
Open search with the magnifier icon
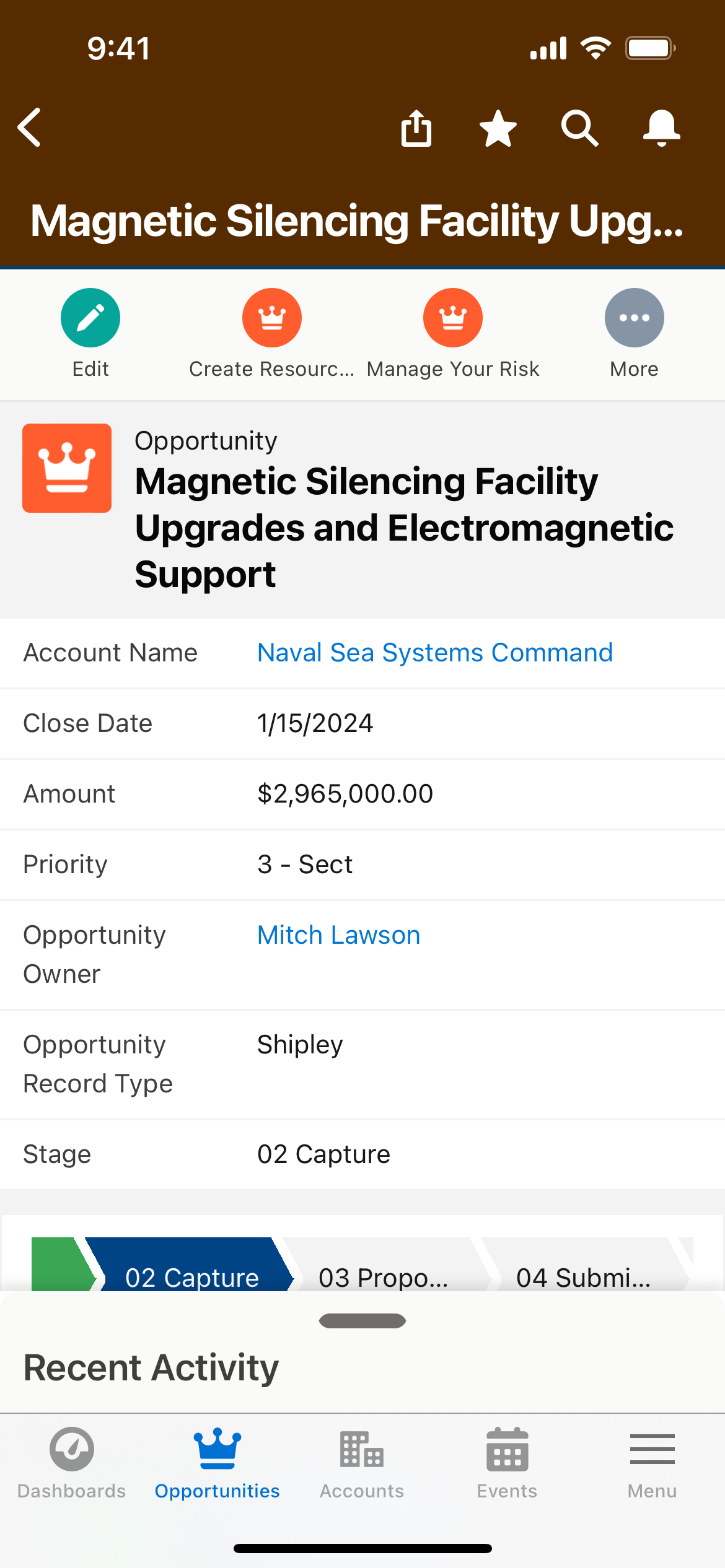tap(579, 128)
